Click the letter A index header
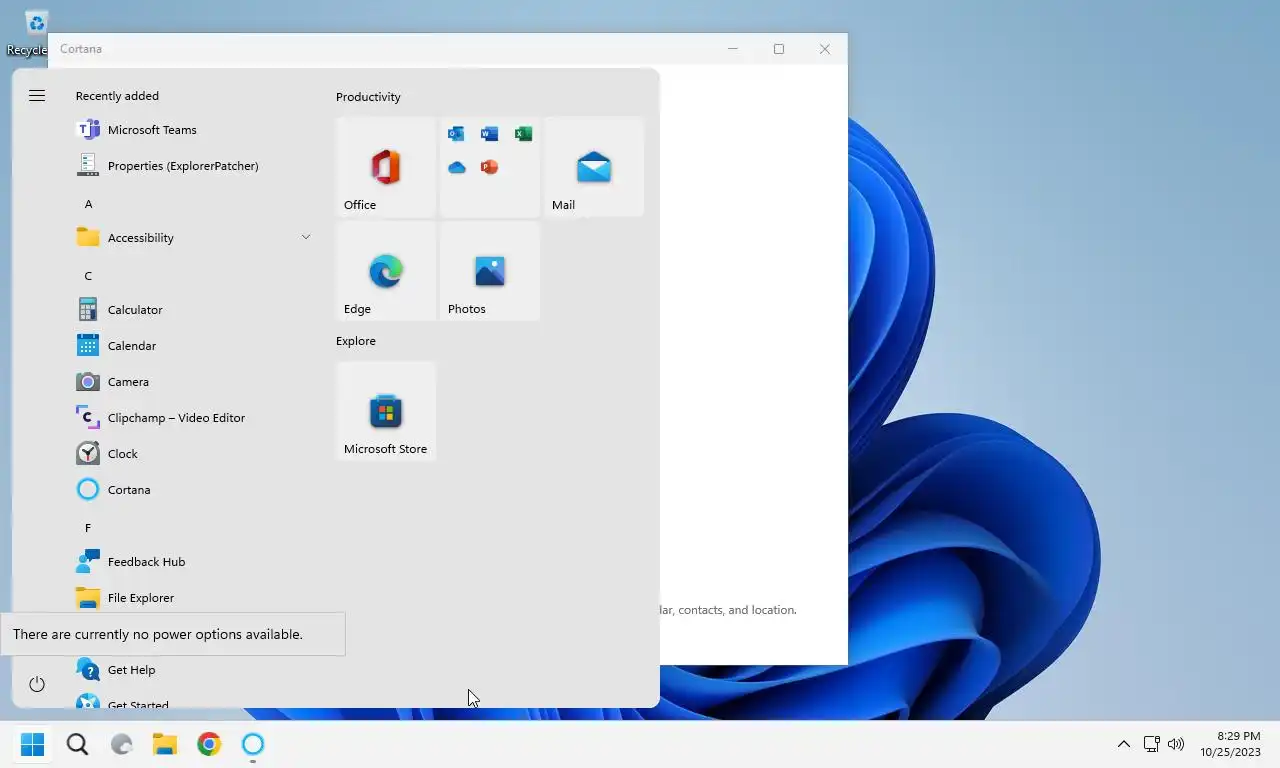Viewport: 1280px width, 768px height. click(x=88, y=204)
